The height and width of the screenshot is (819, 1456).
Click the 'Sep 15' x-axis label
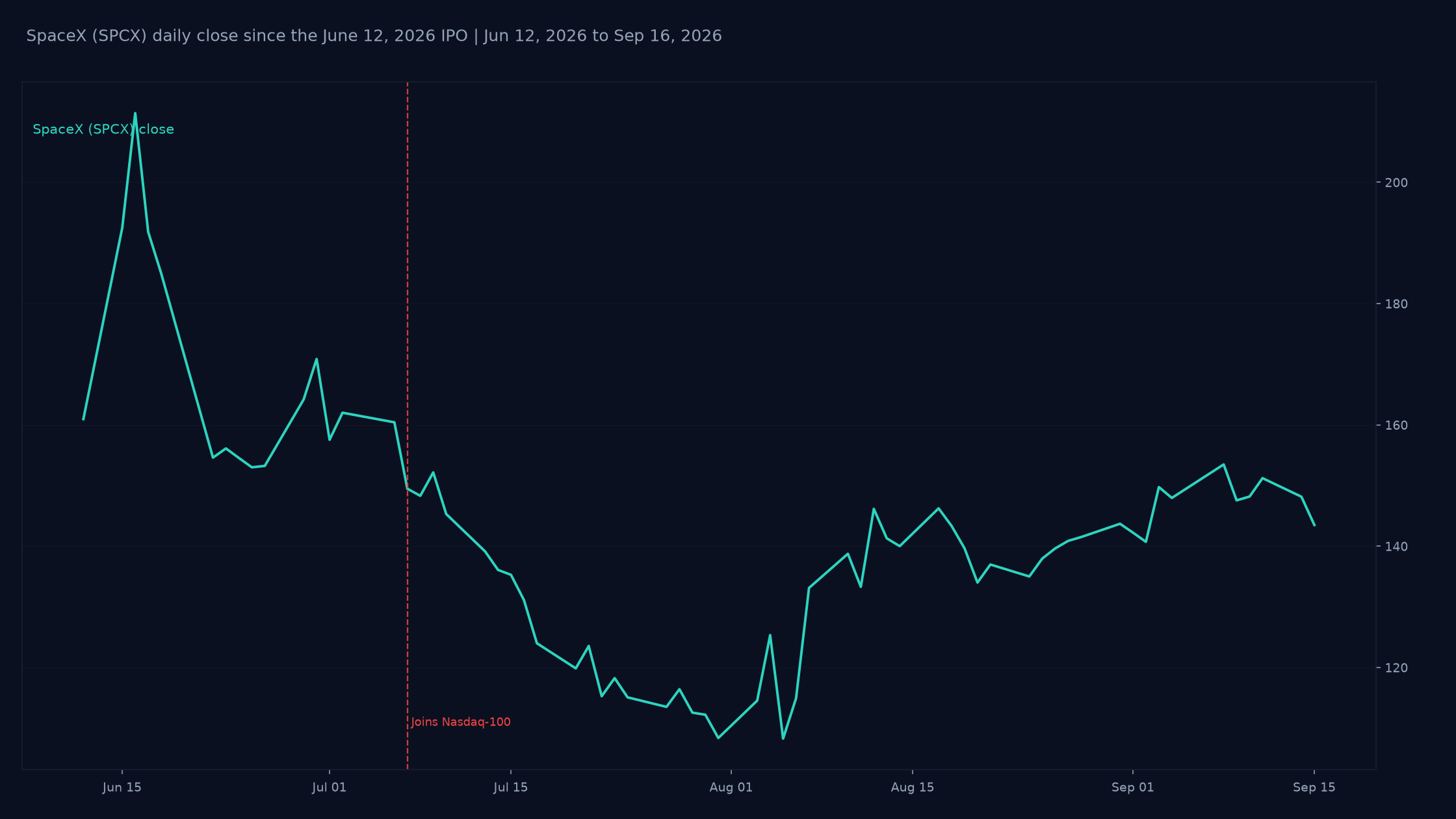pyautogui.click(x=1314, y=788)
